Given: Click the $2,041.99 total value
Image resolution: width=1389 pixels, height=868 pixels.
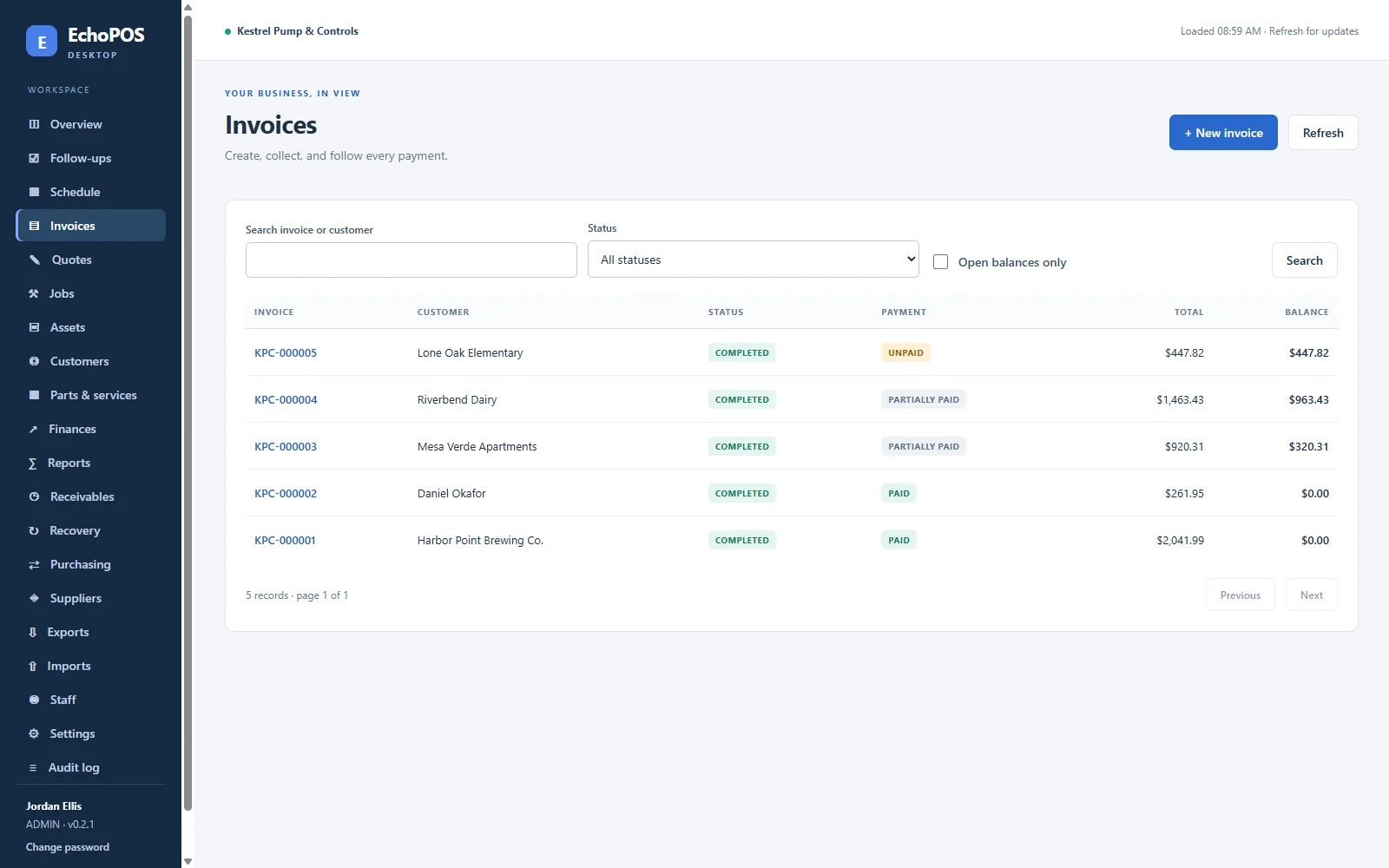Looking at the screenshot, I should (x=1180, y=540).
